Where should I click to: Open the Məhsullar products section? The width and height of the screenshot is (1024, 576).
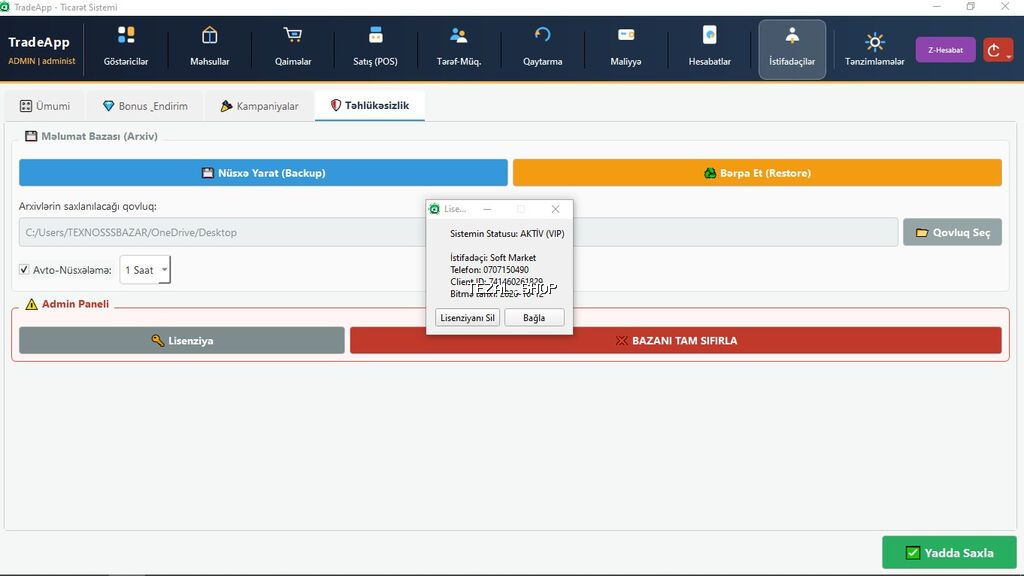pos(209,47)
